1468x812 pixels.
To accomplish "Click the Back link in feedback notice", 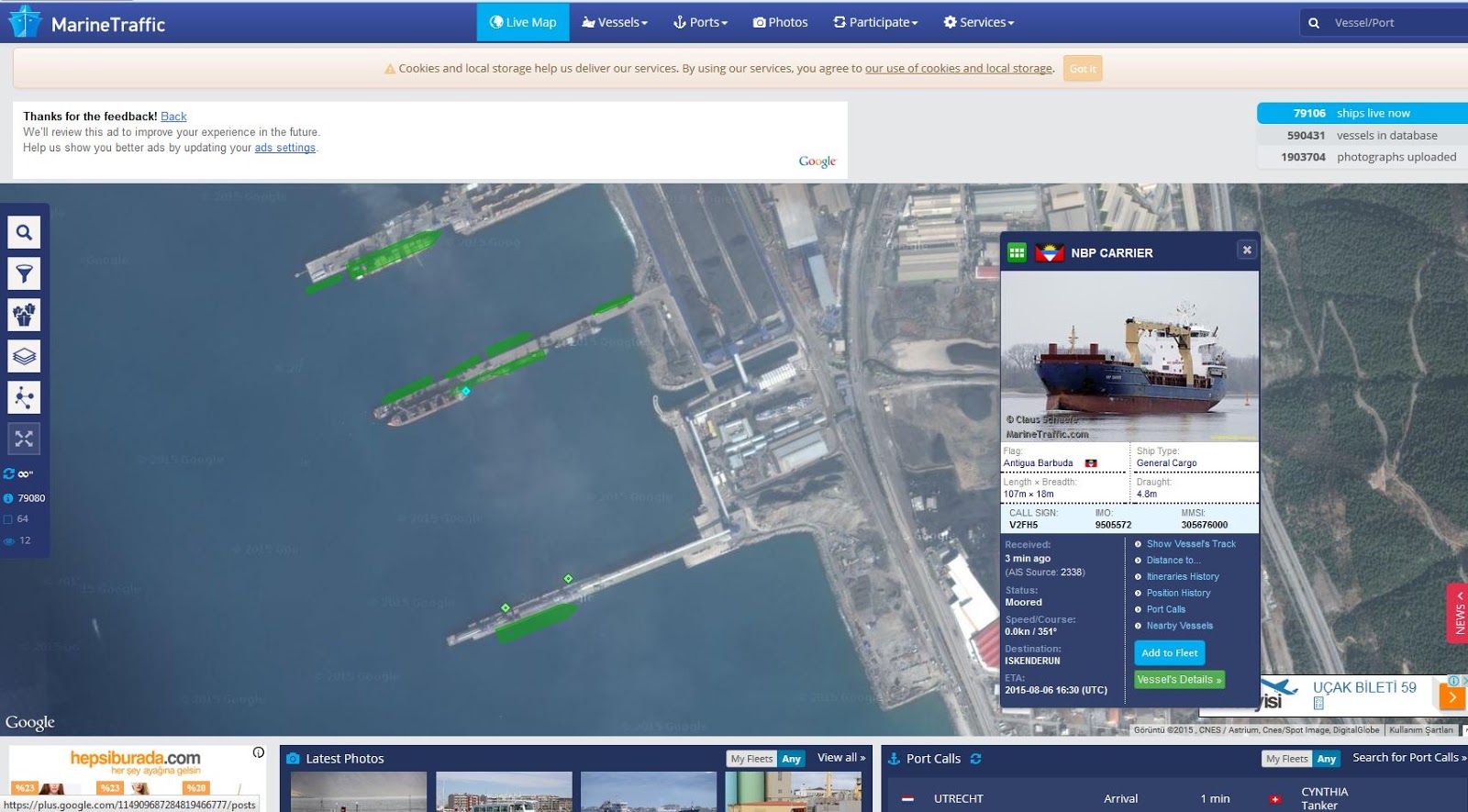I will coord(173,117).
